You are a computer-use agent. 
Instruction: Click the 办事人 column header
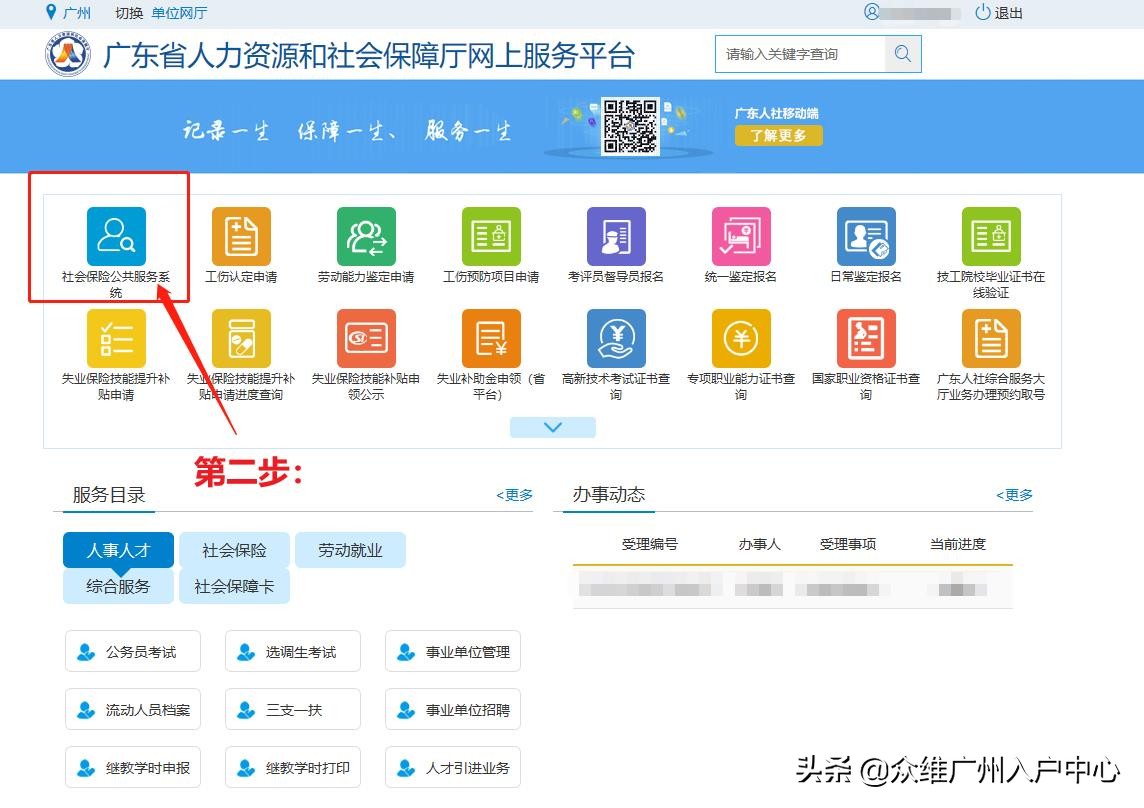pos(760,544)
